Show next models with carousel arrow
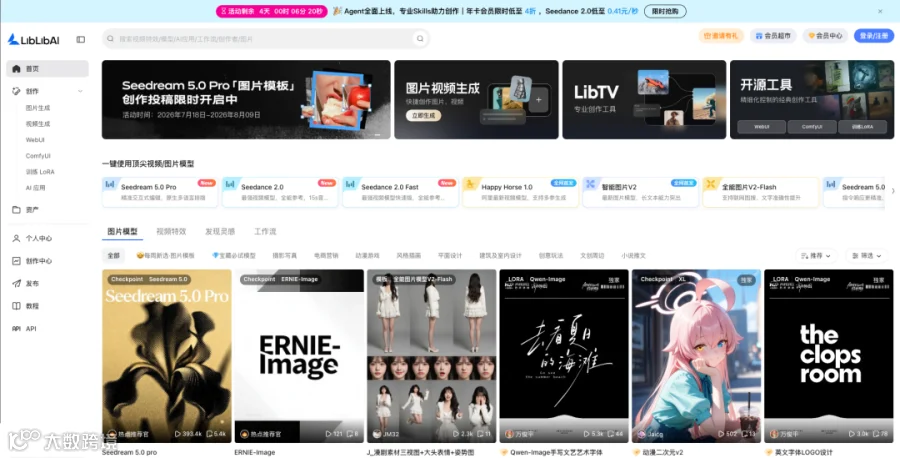The width and height of the screenshot is (900, 458). click(x=893, y=191)
